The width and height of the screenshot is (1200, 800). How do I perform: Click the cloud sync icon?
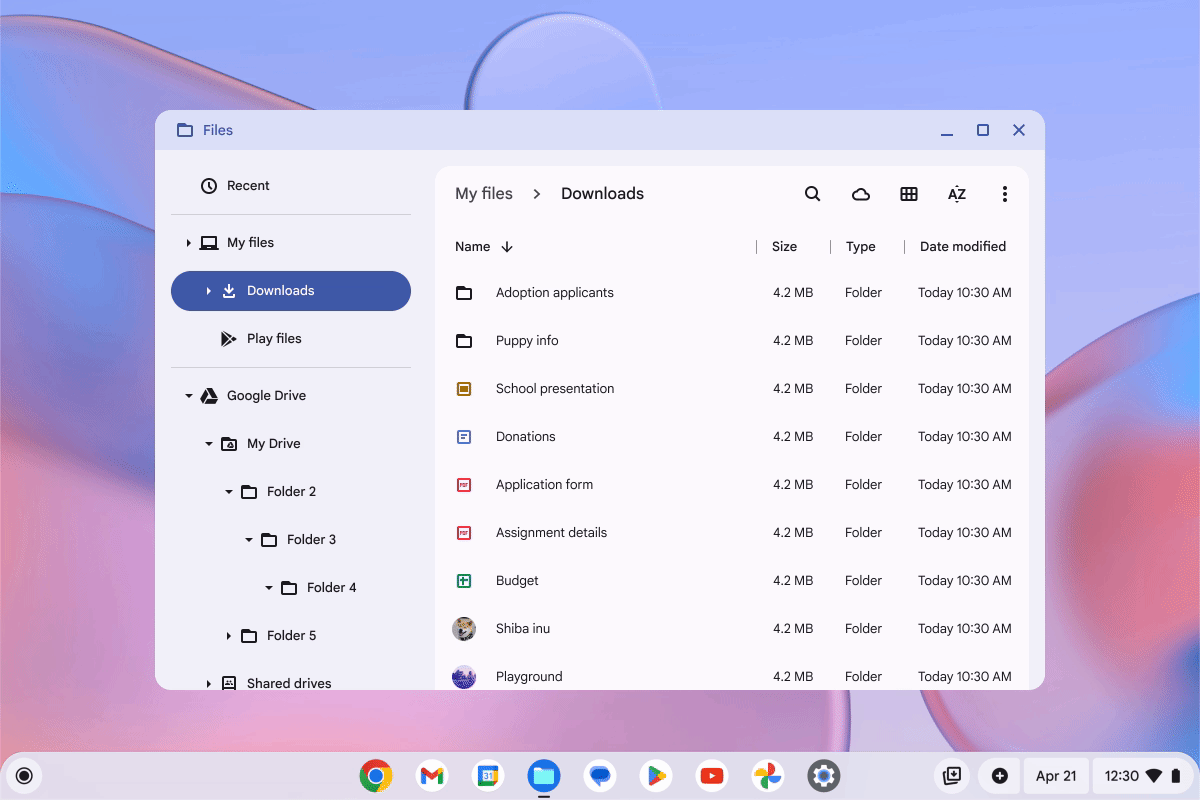pyautogui.click(x=860, y=194)
